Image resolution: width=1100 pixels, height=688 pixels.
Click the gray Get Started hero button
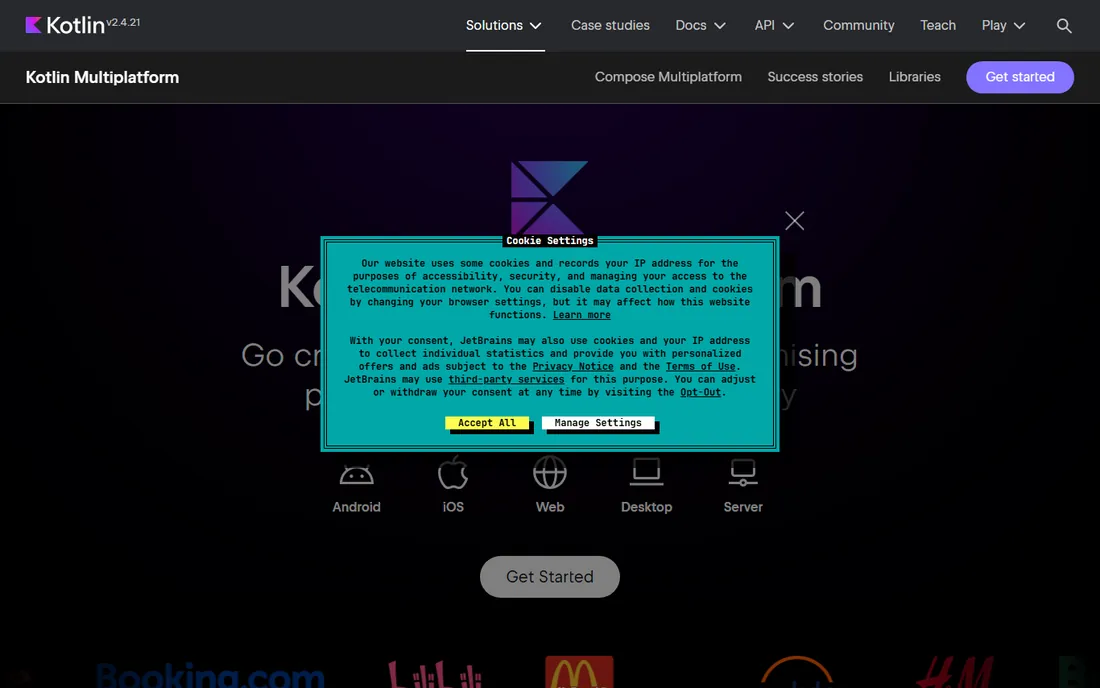coord(549,576)
